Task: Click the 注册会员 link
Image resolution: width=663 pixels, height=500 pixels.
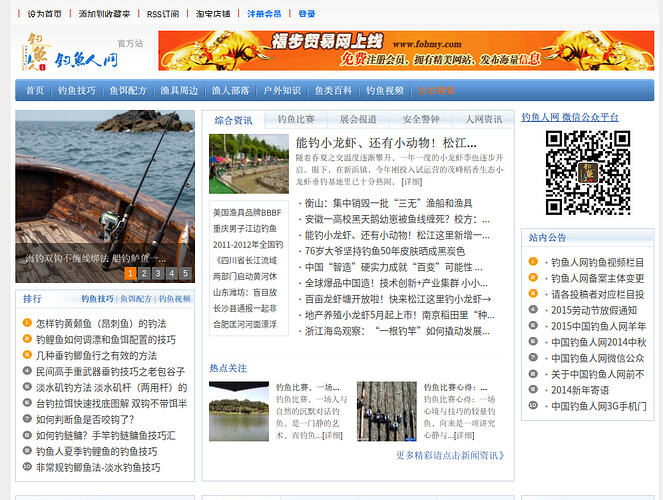Action: [264, 14]
